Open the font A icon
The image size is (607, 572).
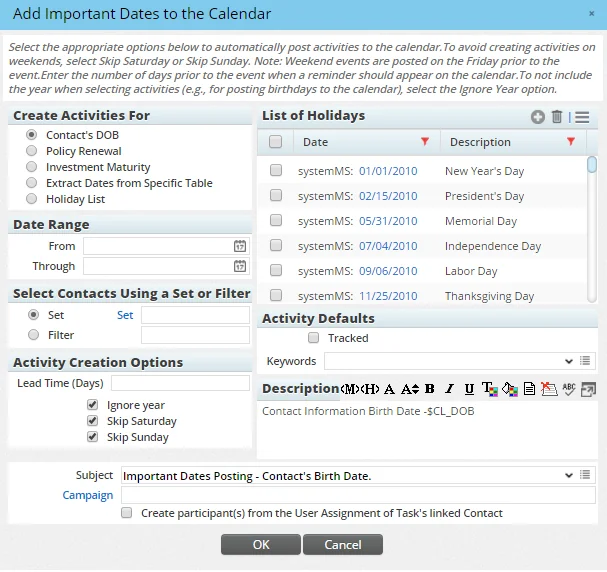[389, 389]
